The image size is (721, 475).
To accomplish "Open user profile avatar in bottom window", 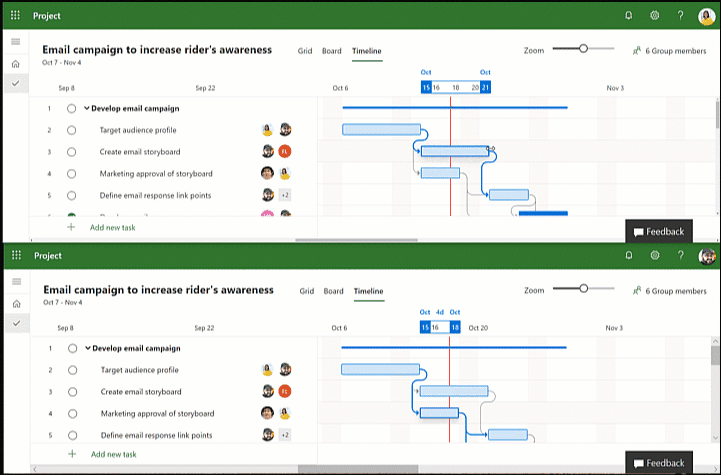I will (707, 256).
